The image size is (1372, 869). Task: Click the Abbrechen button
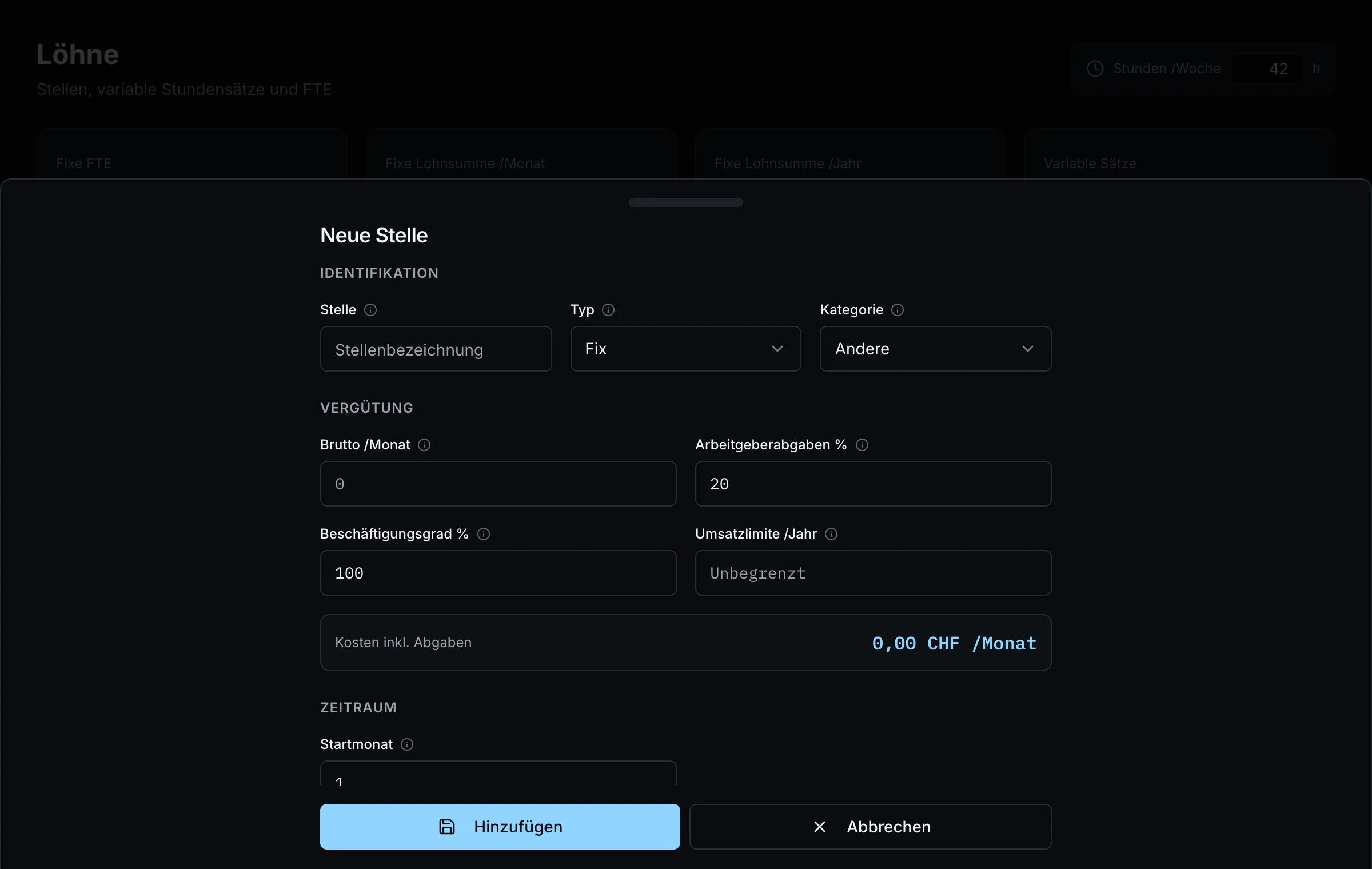[x=870, y=827]
